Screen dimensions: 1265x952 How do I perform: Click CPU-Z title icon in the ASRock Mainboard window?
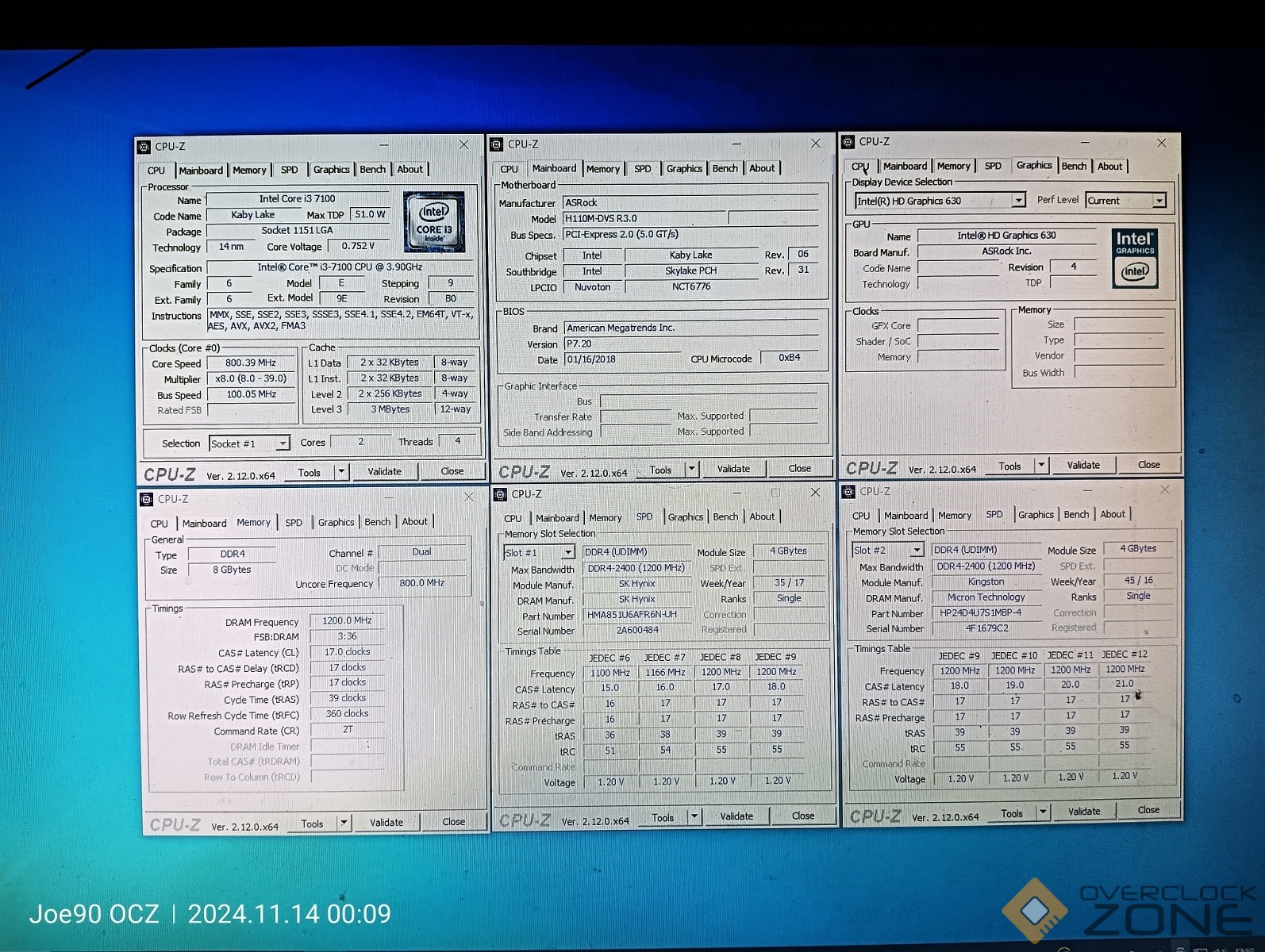click(x=497, y=144)
